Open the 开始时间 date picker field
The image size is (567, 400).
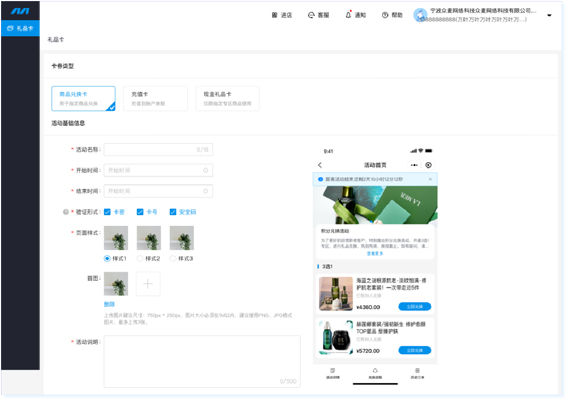(x=158, y=170)
